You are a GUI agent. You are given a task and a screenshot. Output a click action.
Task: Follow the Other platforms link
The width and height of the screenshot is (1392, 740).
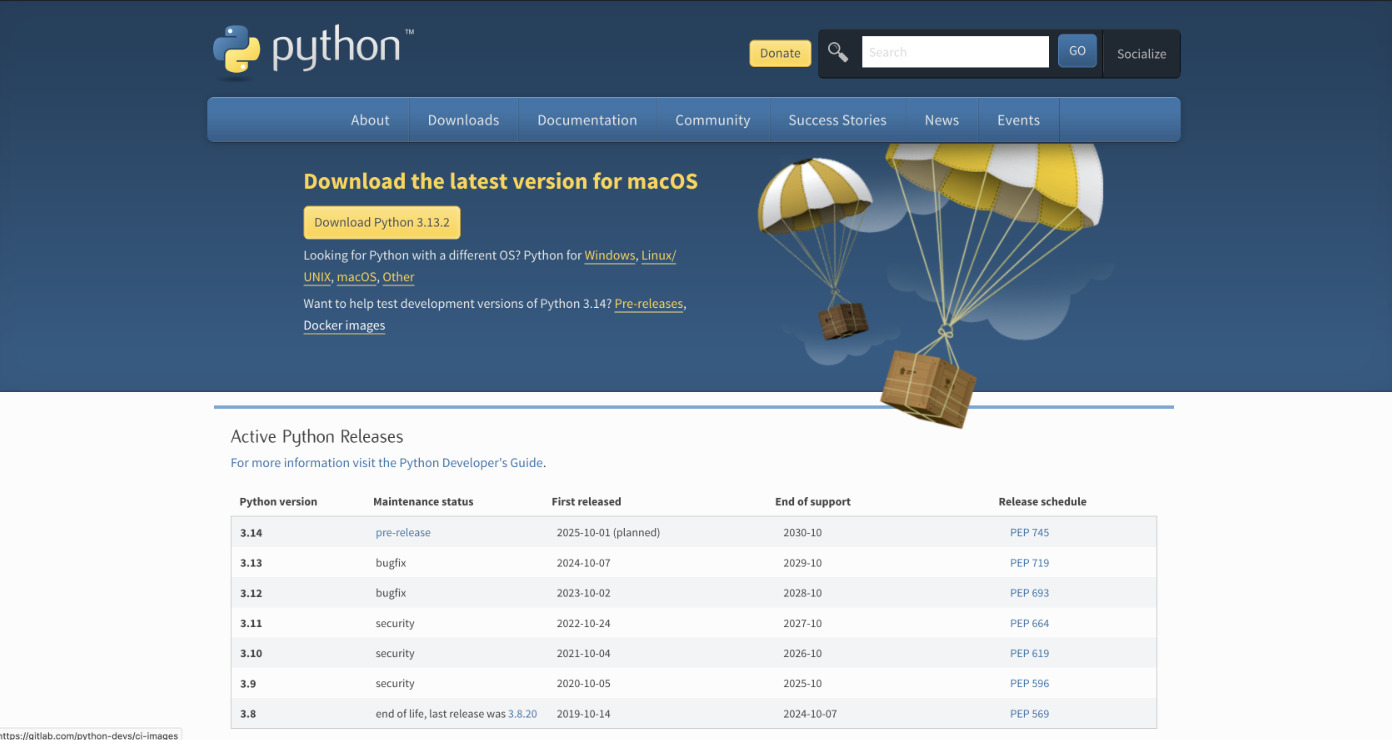tap(398, 277)
